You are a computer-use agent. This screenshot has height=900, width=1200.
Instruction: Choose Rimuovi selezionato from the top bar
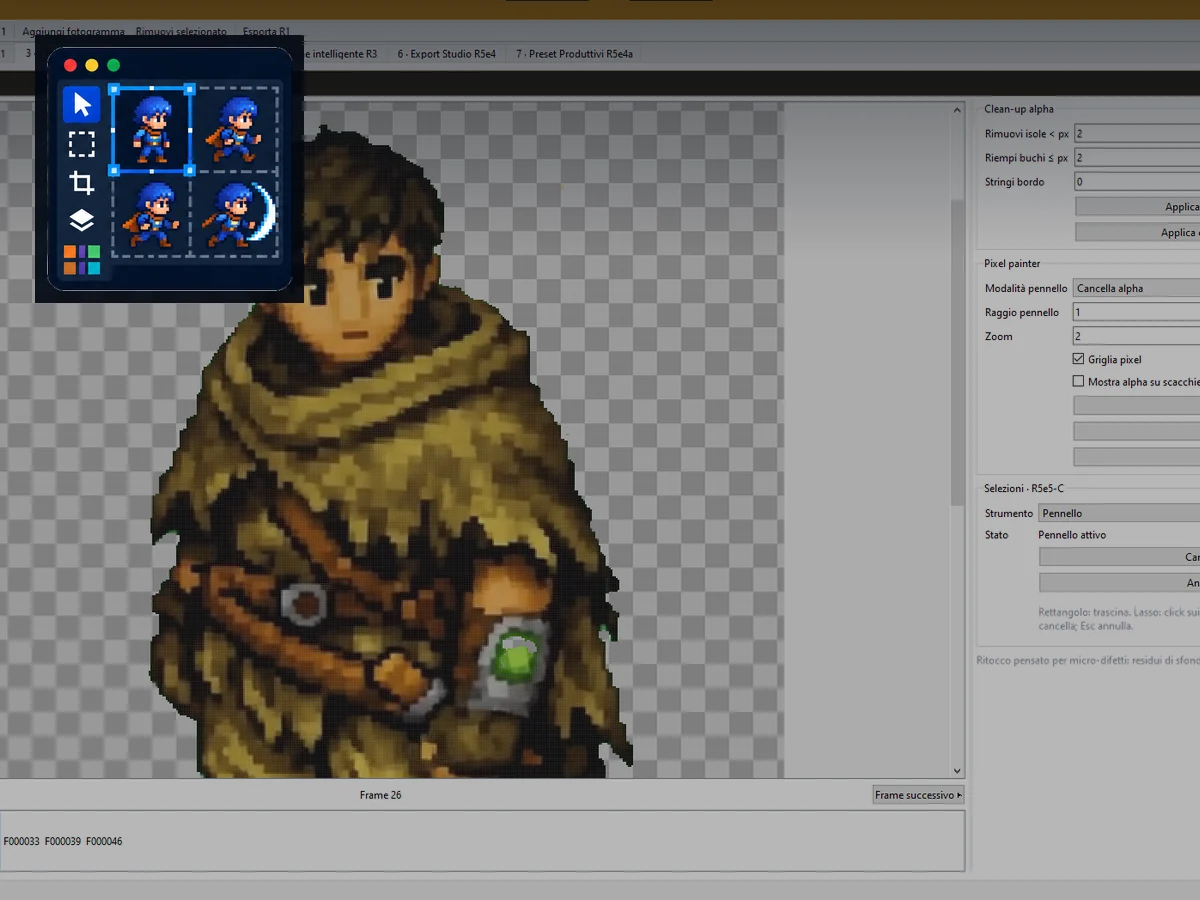click(x=181, y=32)
